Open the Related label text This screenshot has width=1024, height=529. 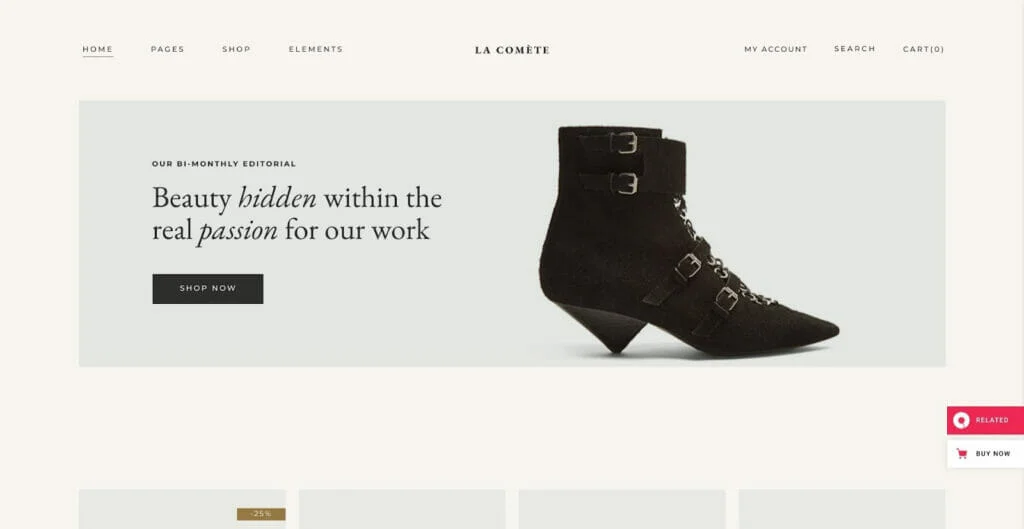[992, 421]
